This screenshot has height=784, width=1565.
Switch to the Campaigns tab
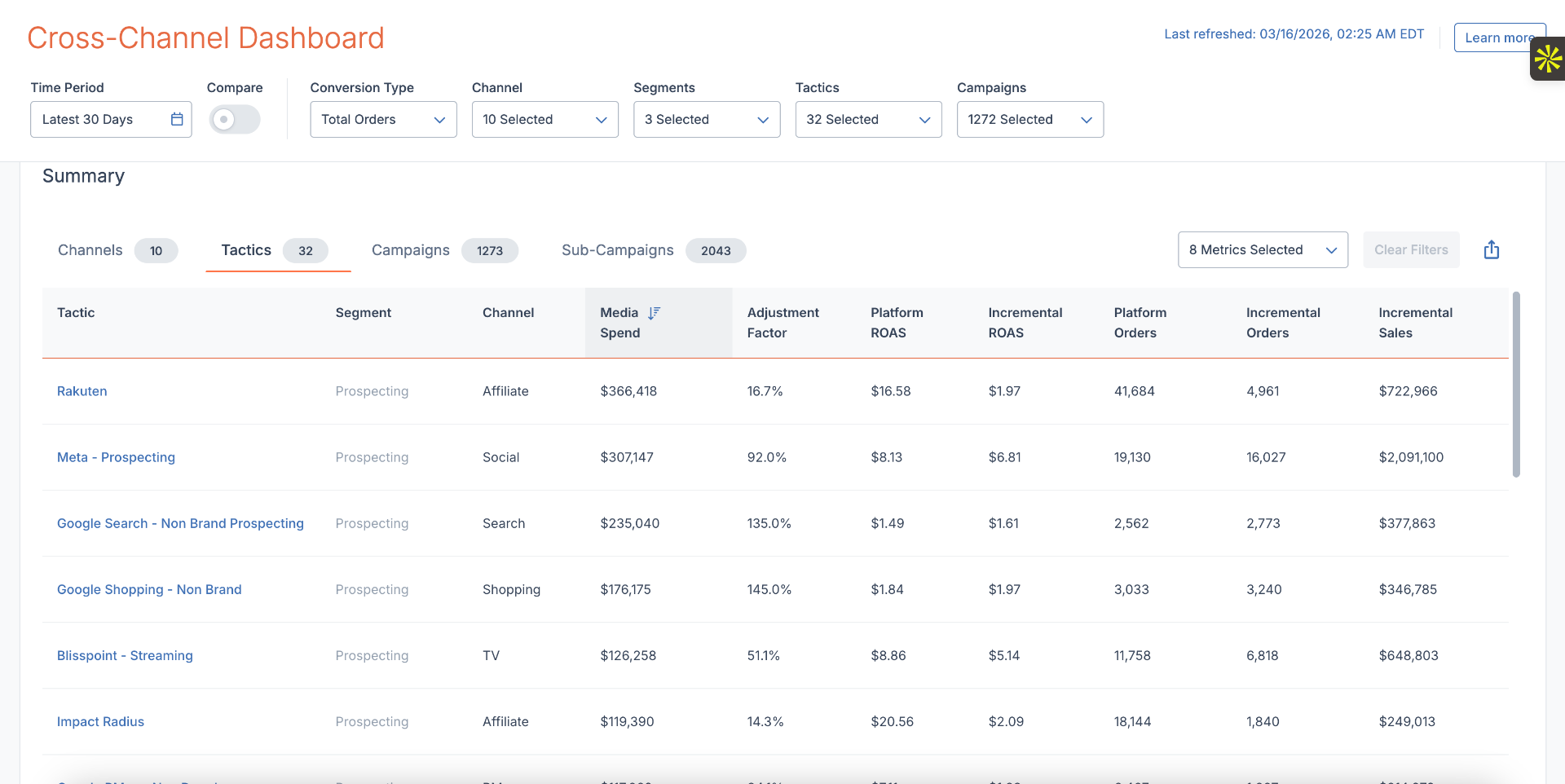(411, 250)
